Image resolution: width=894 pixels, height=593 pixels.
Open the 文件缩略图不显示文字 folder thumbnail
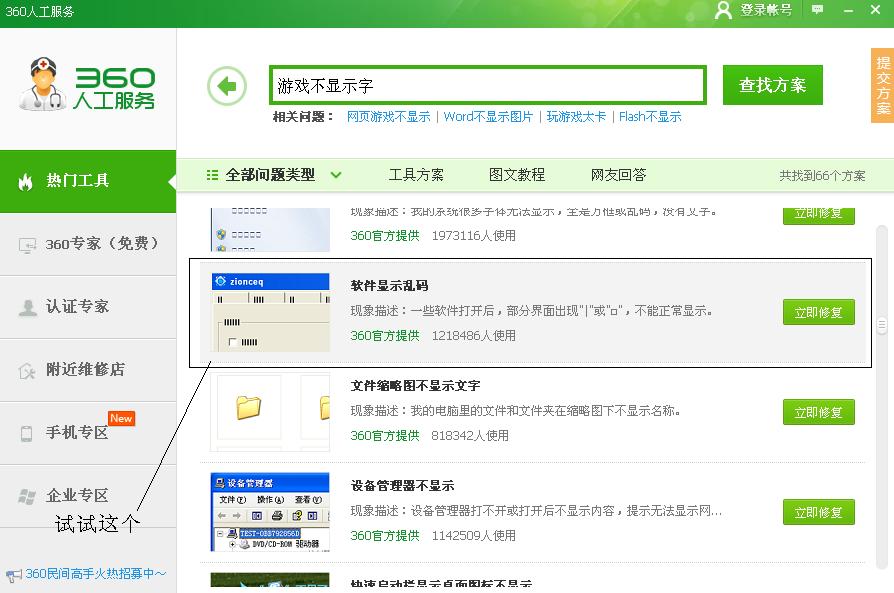270,412
